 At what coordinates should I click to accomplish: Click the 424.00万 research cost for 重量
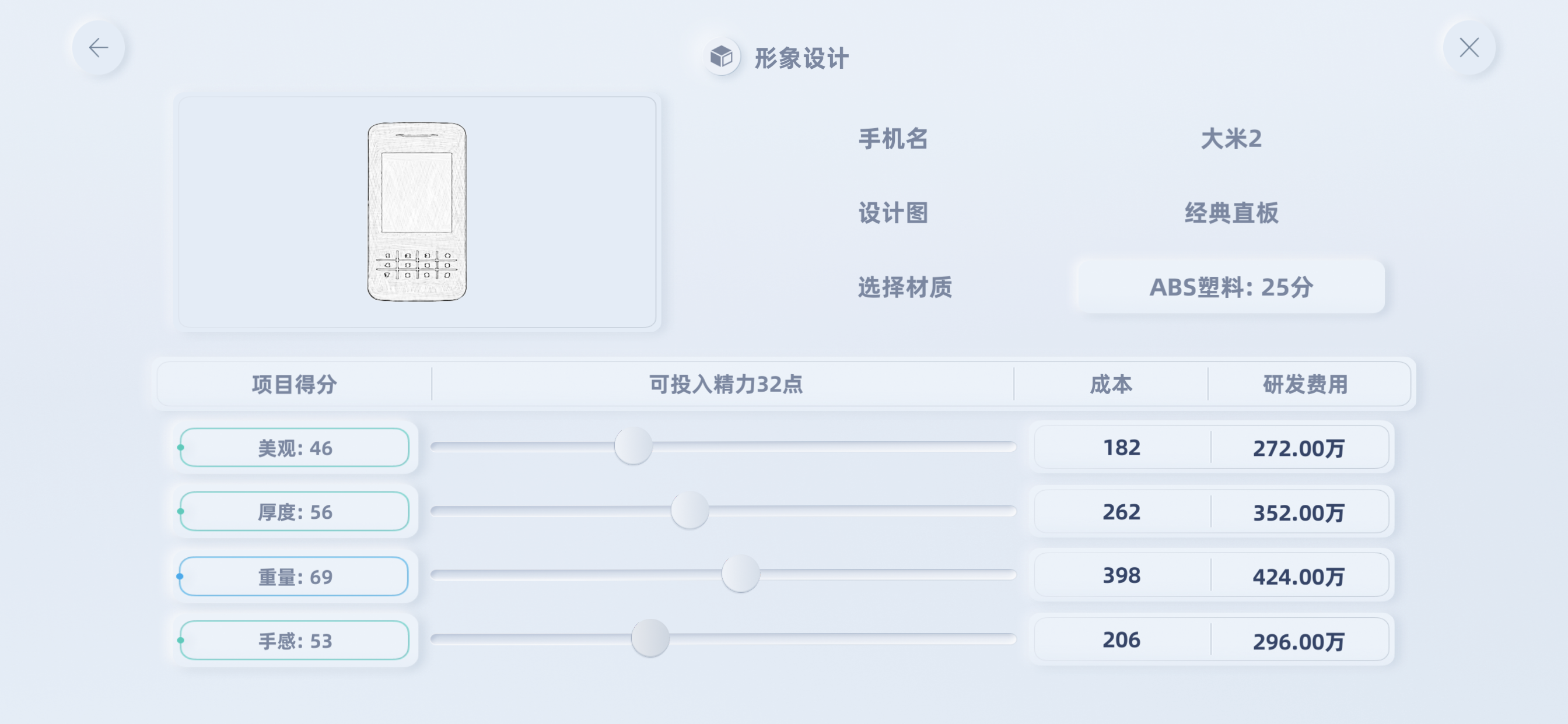pos(1298,576)
